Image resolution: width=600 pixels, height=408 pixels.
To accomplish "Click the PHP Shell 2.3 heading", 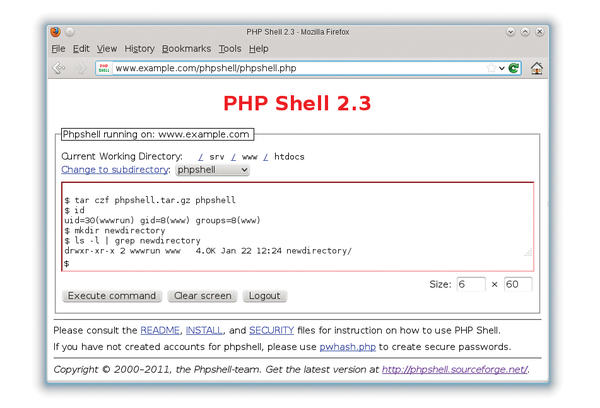I will 297,103.
